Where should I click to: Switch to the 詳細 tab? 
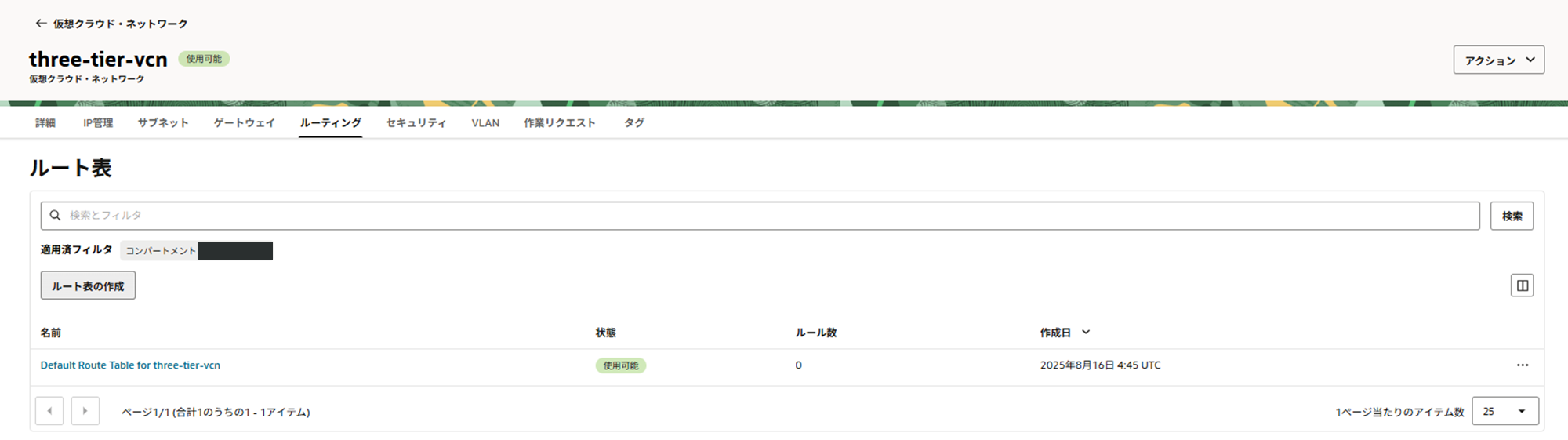[45, 123]
